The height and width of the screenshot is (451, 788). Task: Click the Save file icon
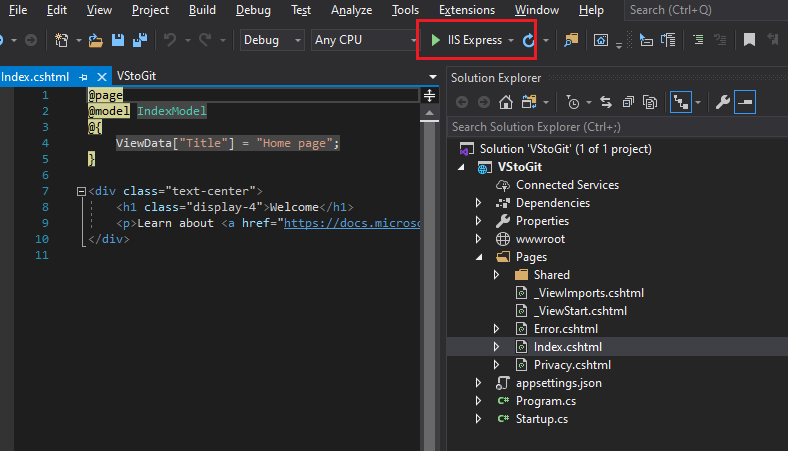tap(118, 40)
